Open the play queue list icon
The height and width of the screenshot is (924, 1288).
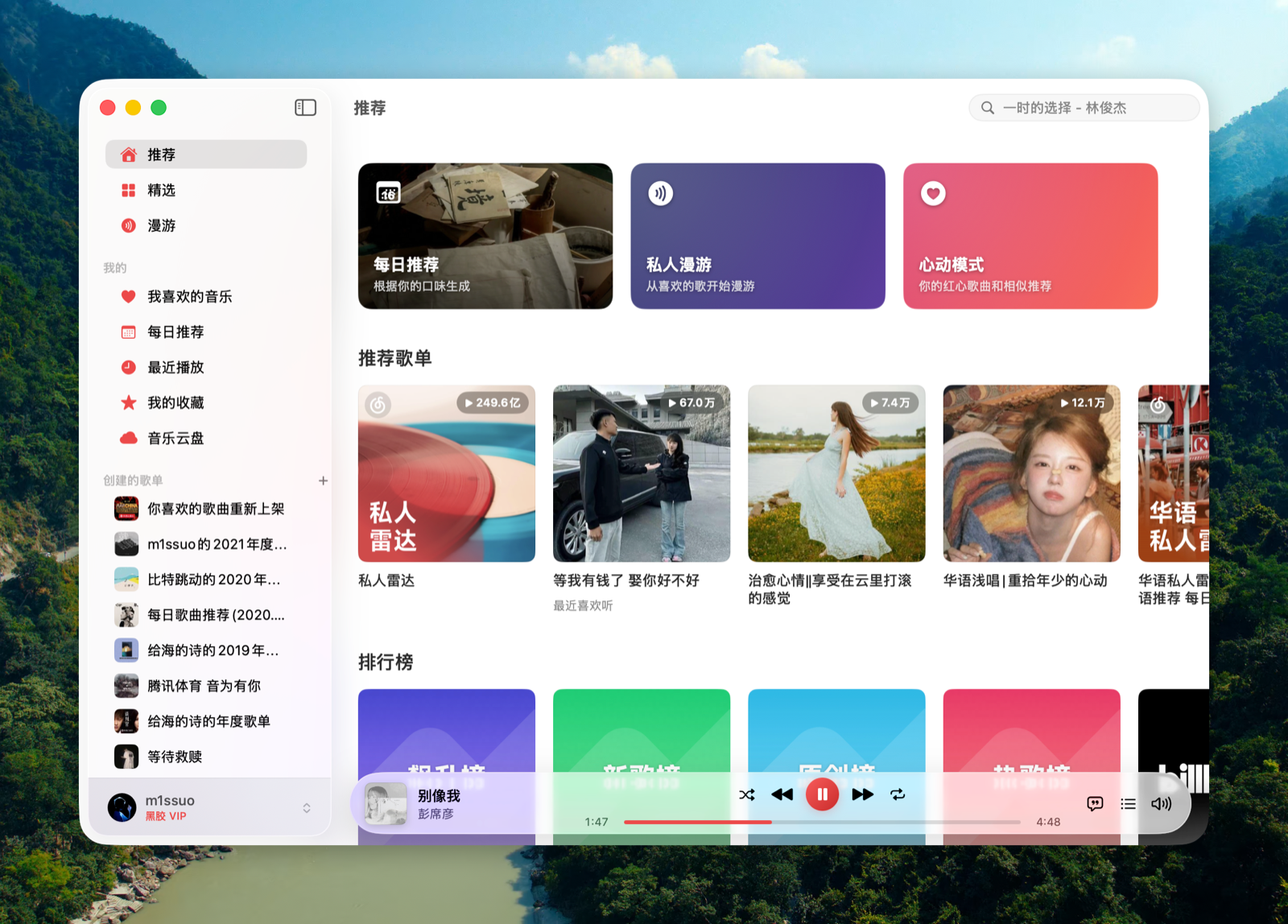click(x=1129, y=803)
